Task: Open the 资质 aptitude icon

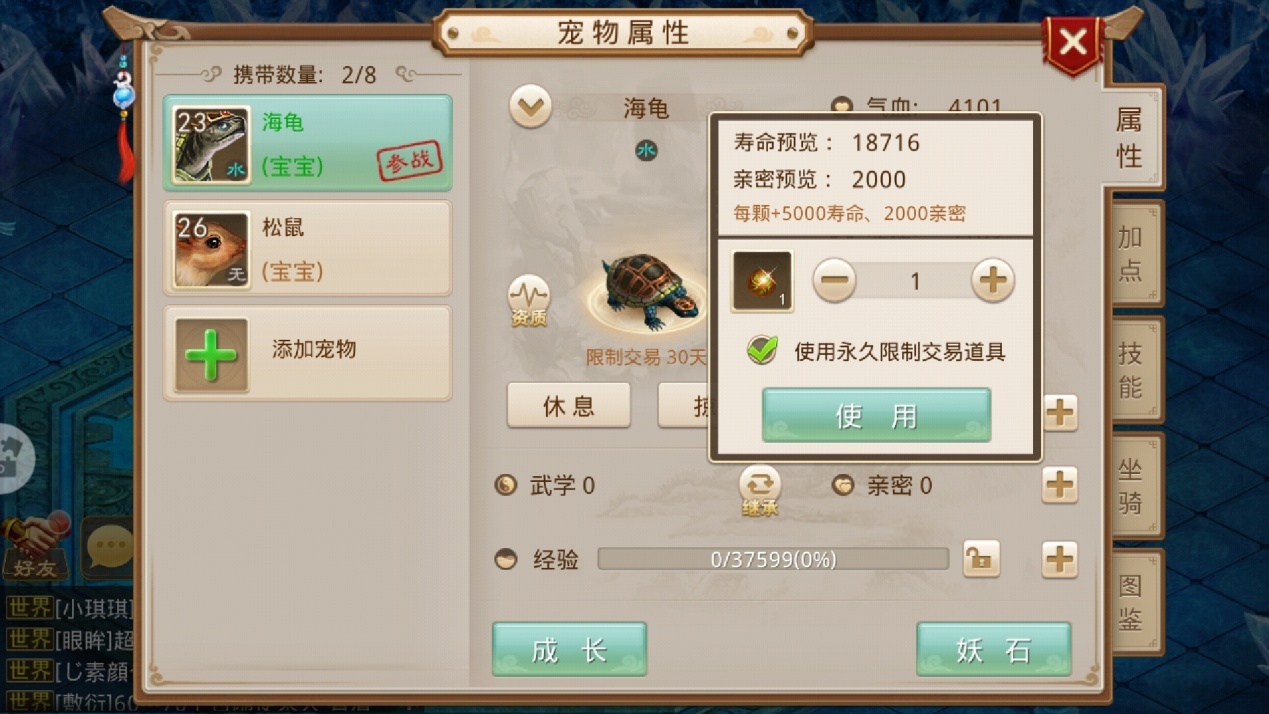Action: pos(528,301)
